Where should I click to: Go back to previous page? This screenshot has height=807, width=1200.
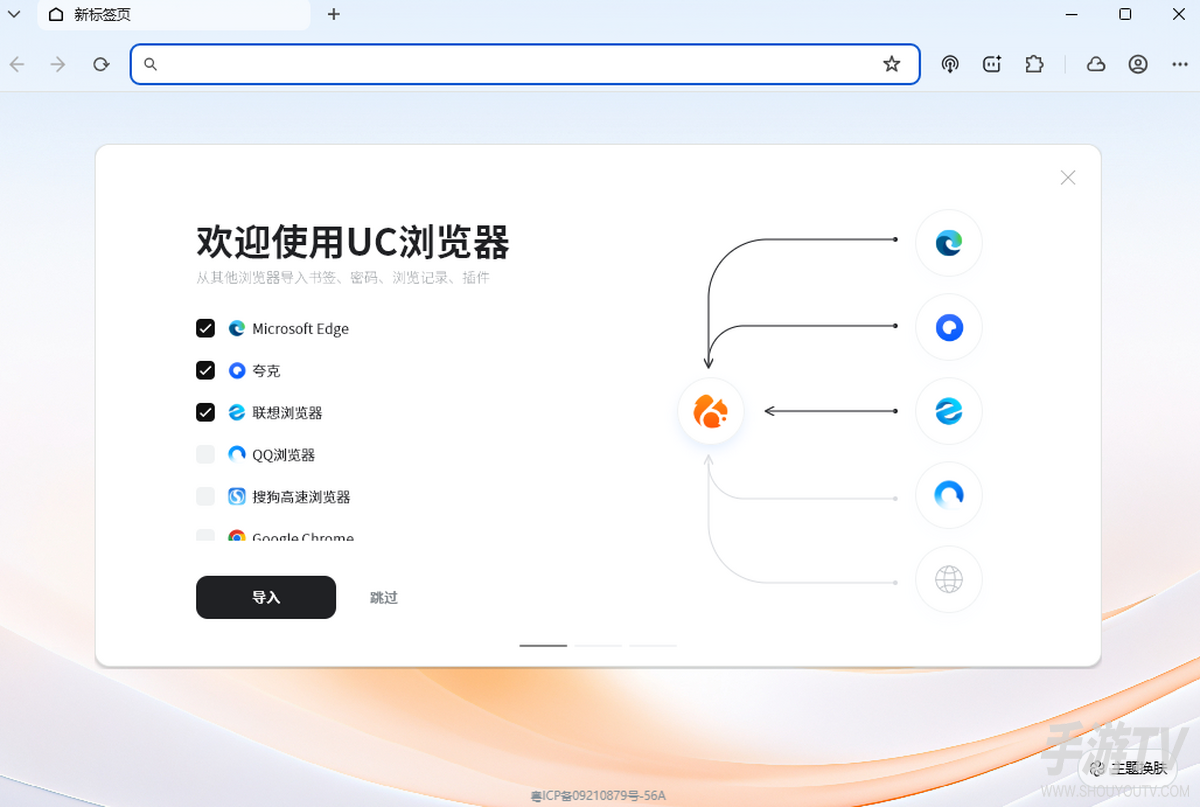(x=17, y=64)
